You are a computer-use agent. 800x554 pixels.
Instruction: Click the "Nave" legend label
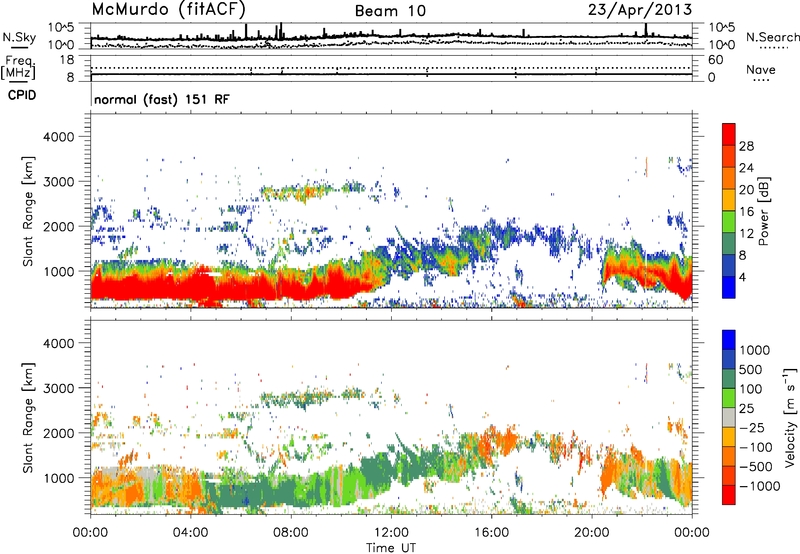761,69
